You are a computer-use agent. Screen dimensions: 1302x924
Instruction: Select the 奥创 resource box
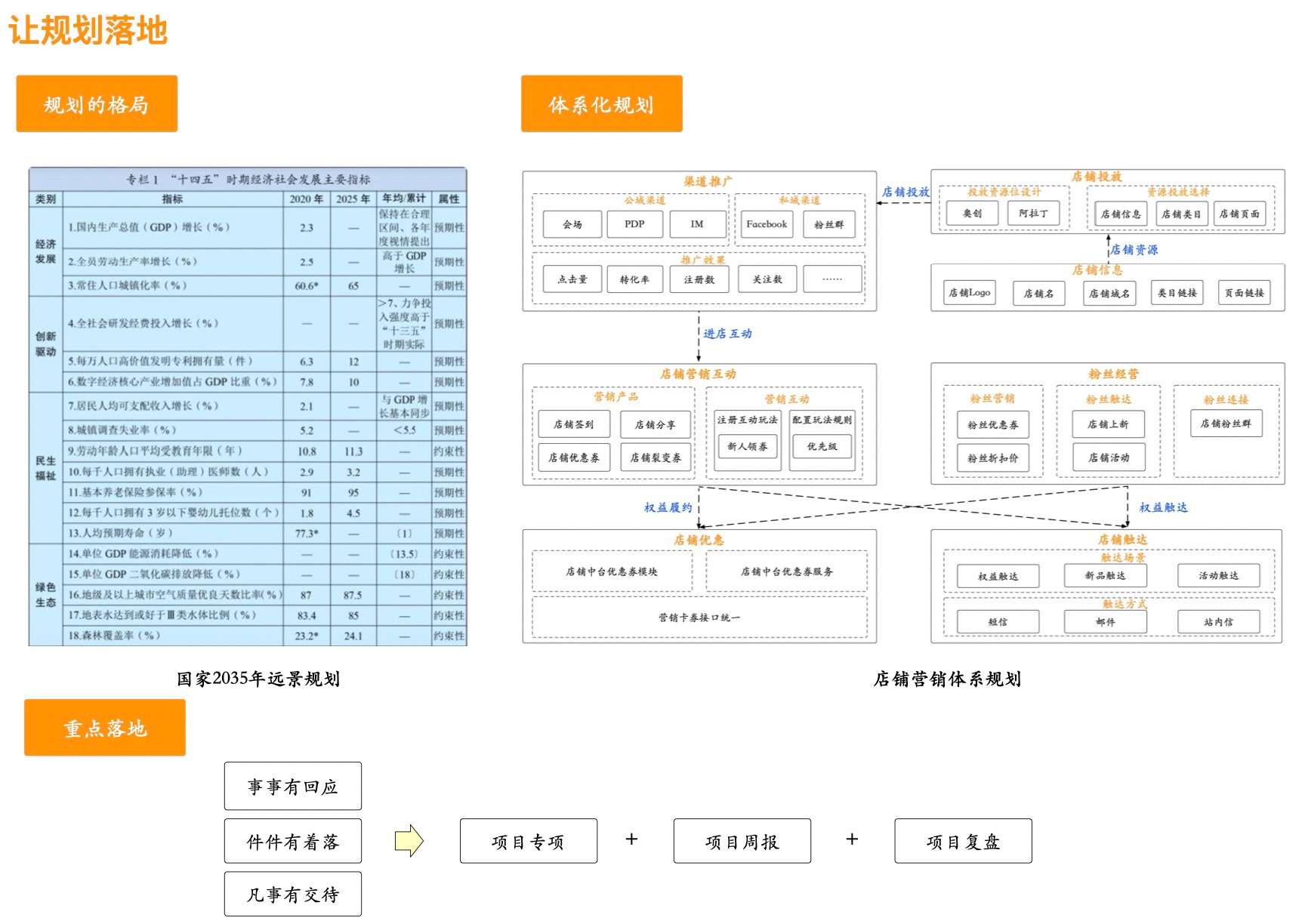[973, 214]
